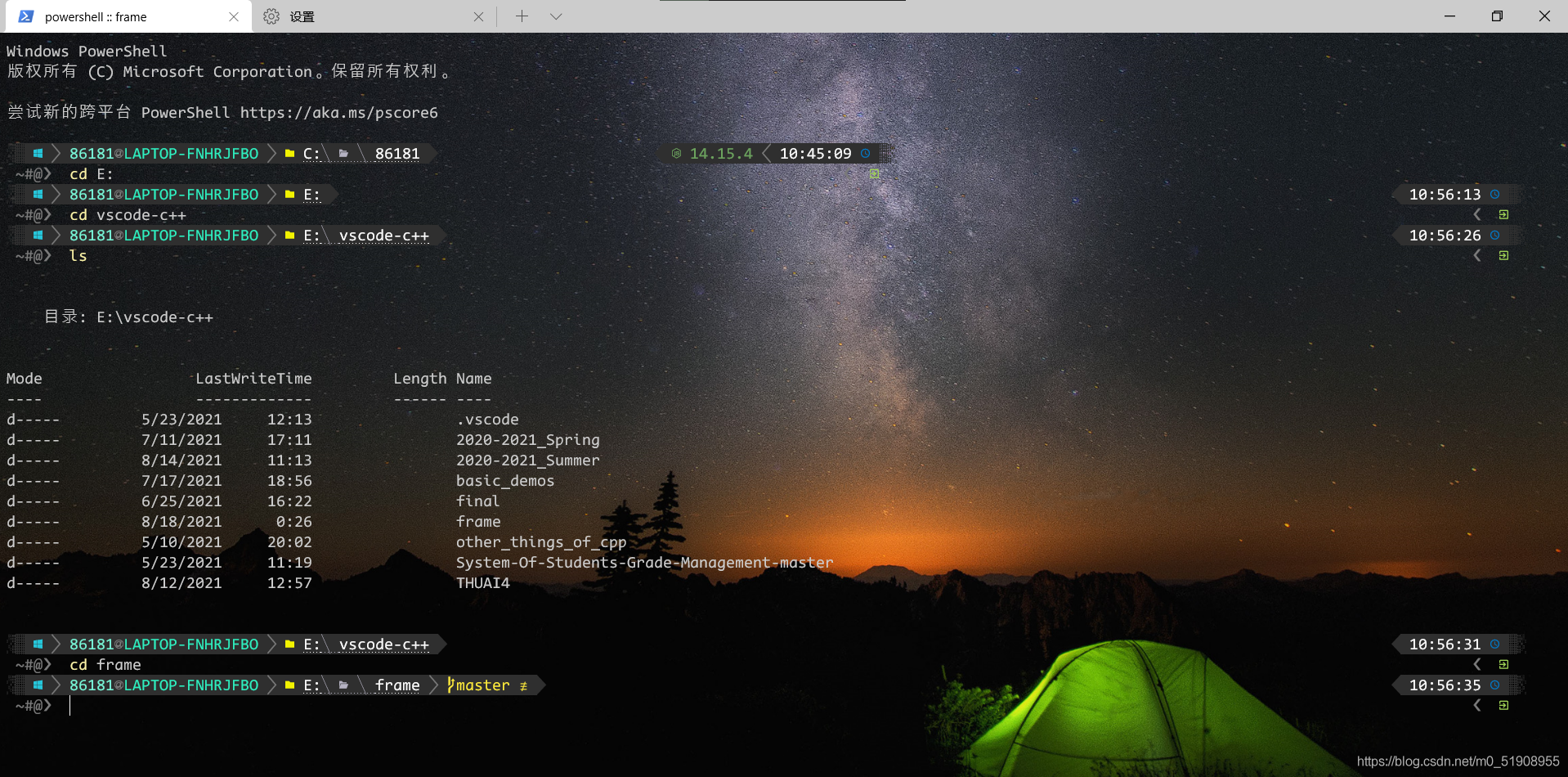Click the gear icon on the 设置 tab
The height and width of the screenshot is (777, 1568).
click(271, 16)
